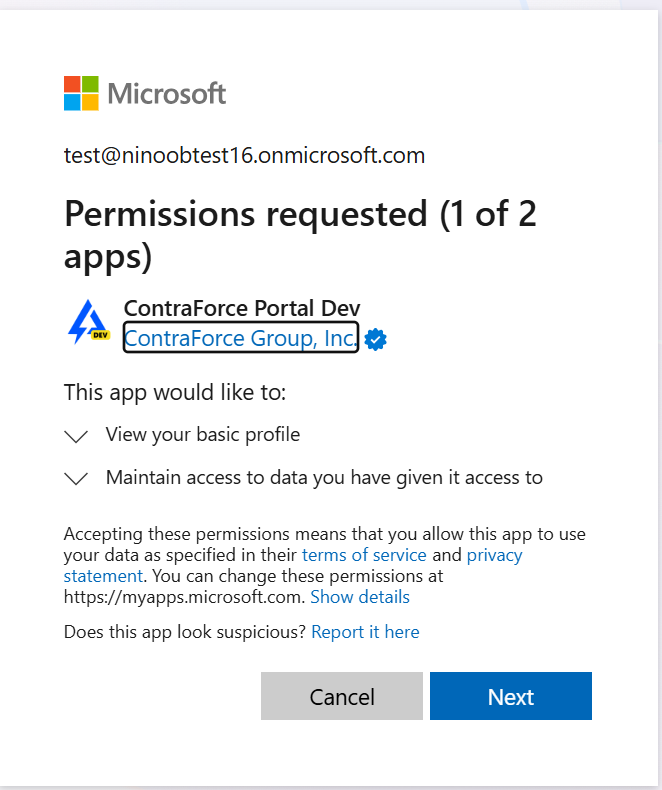Expand 'View your basic profile' permission
Screen dimensions: 662x790
tap(77, 436)
